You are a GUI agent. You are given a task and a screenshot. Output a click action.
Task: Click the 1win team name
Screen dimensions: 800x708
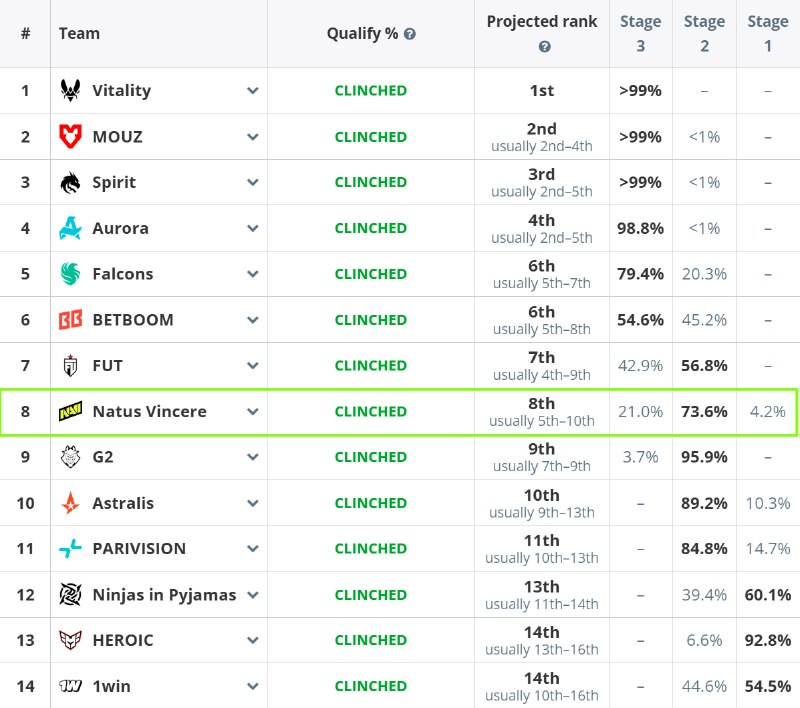(x=111, y=687)
